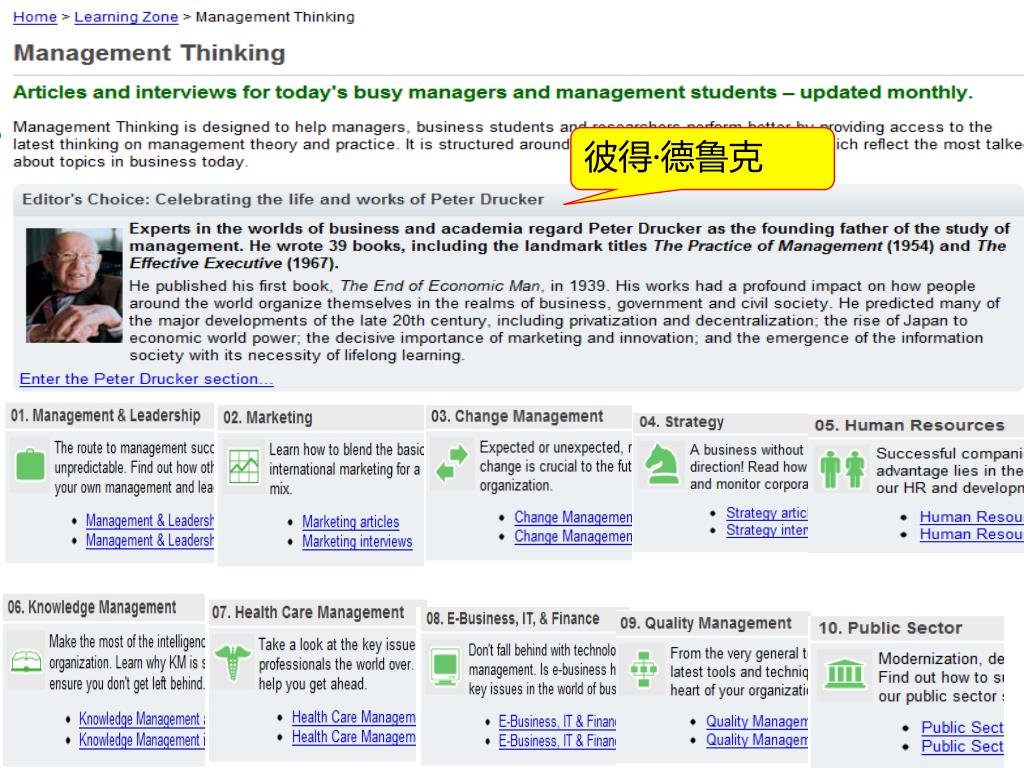Open second Knowledge Management link
The height and width of the screenshot is (768, 1024).
pyautogui.click(x=142, y=740)
